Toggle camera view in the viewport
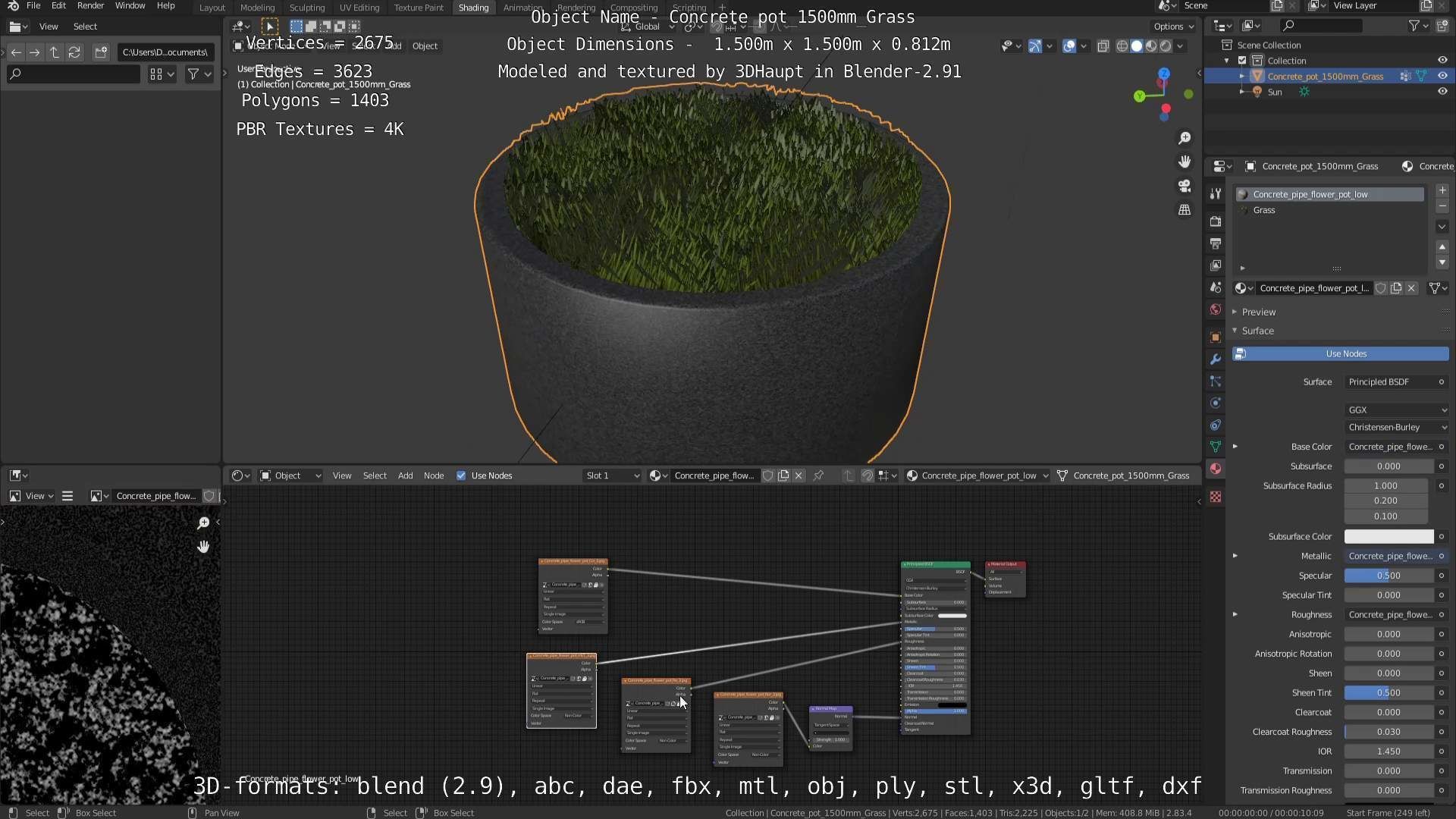 click(1185, 186)
